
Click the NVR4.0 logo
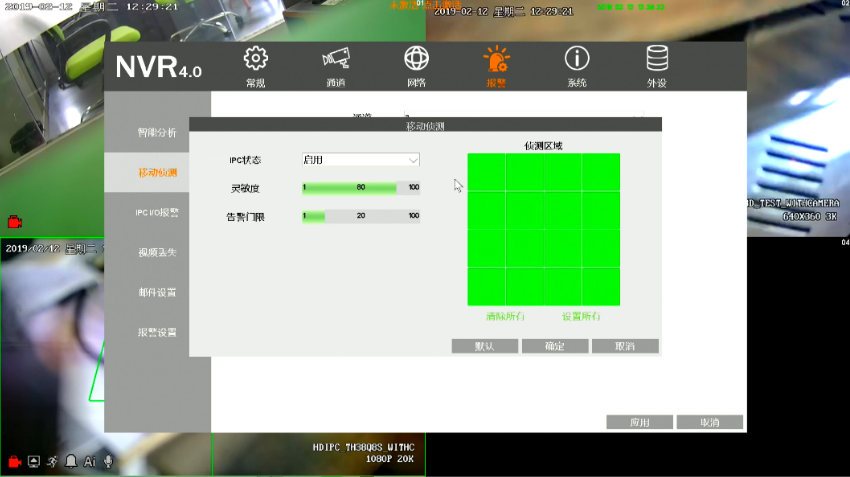pos(158,67)
